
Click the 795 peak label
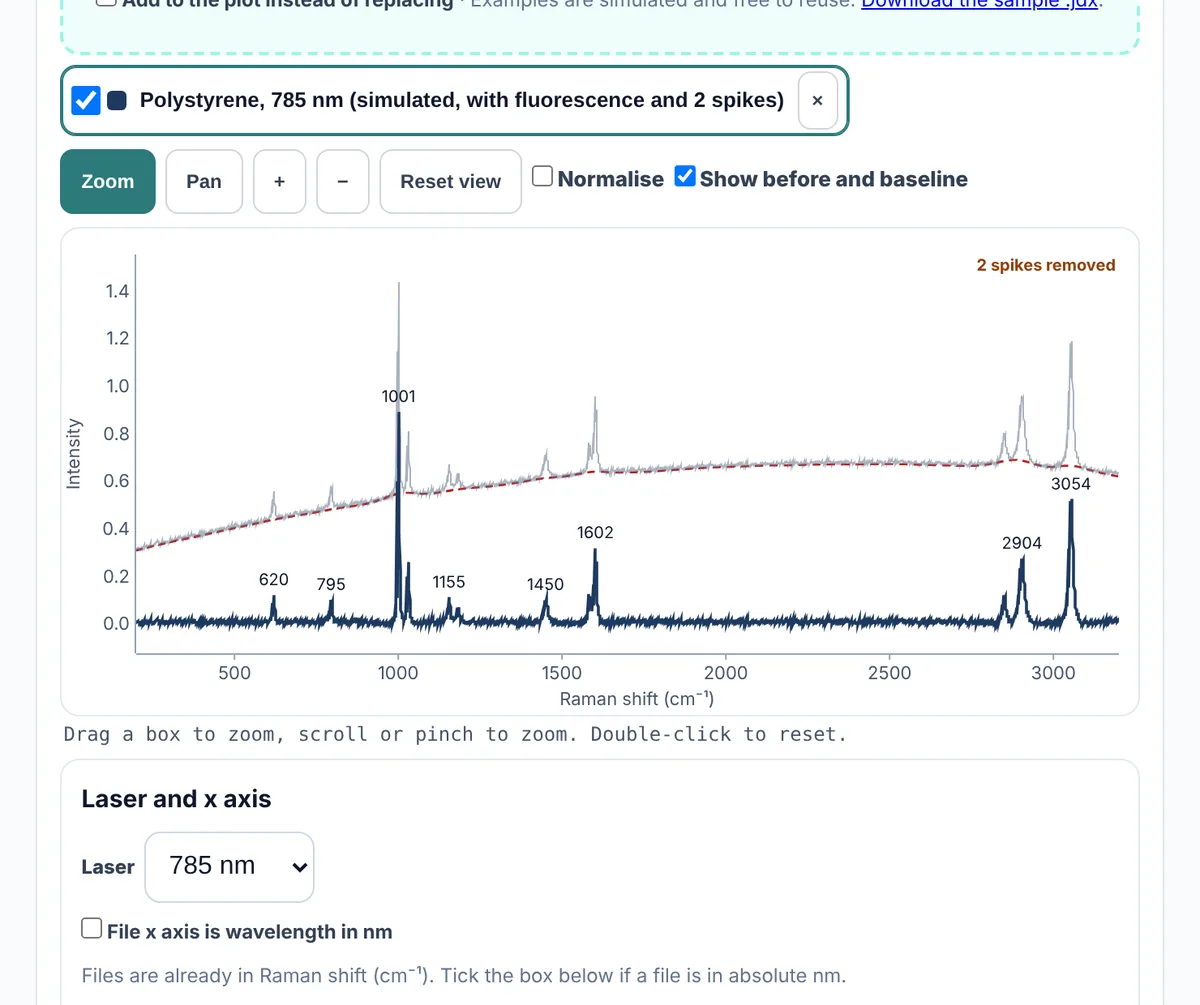pos(331,584)
